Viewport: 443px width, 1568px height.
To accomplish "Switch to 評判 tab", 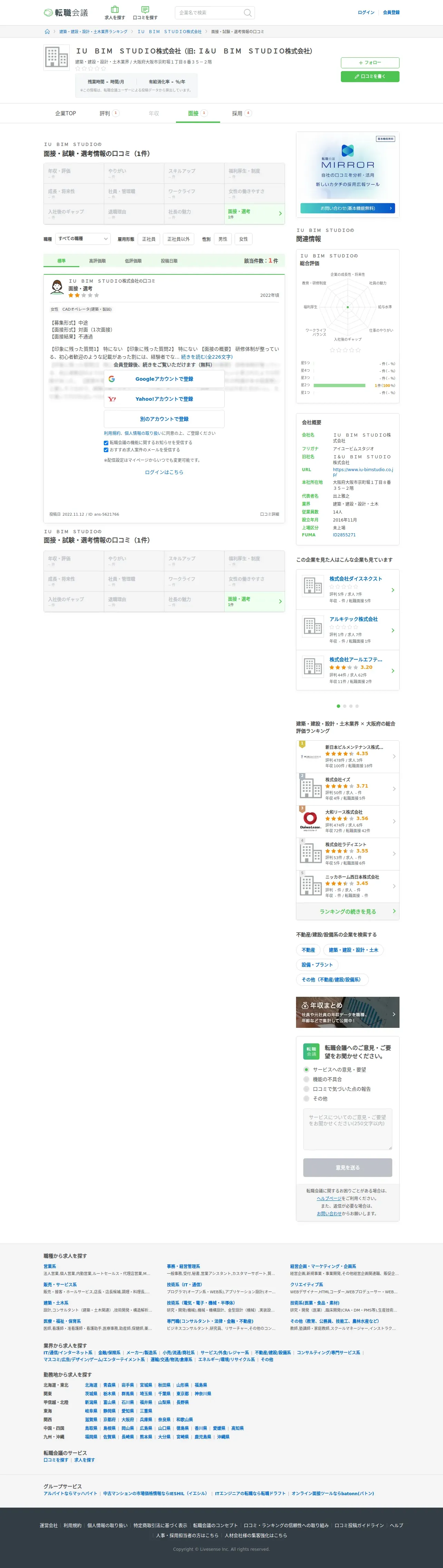I will click(109, 113).
